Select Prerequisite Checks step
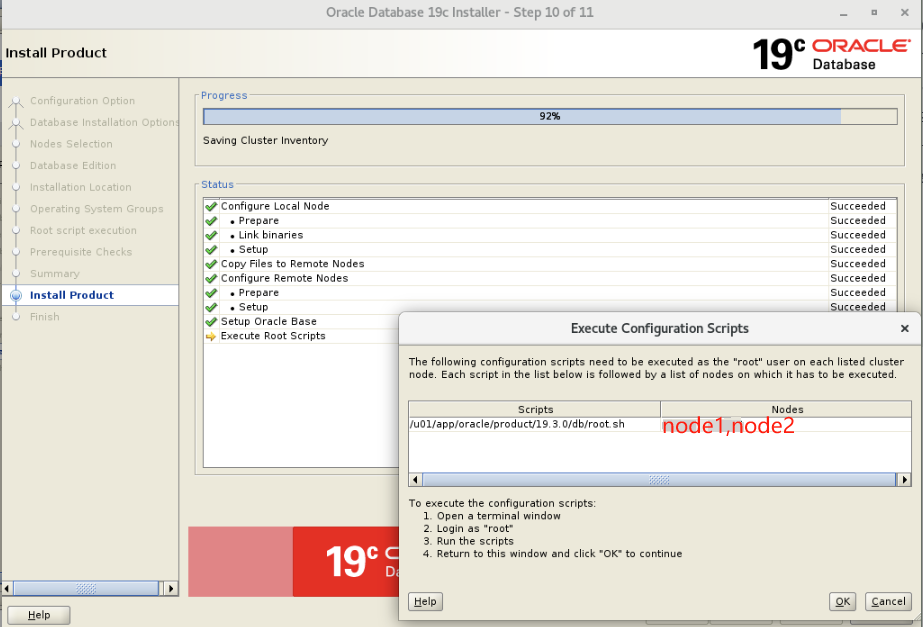Image resolution: width=923 pixels, height=627 pixels. [81, 252]
